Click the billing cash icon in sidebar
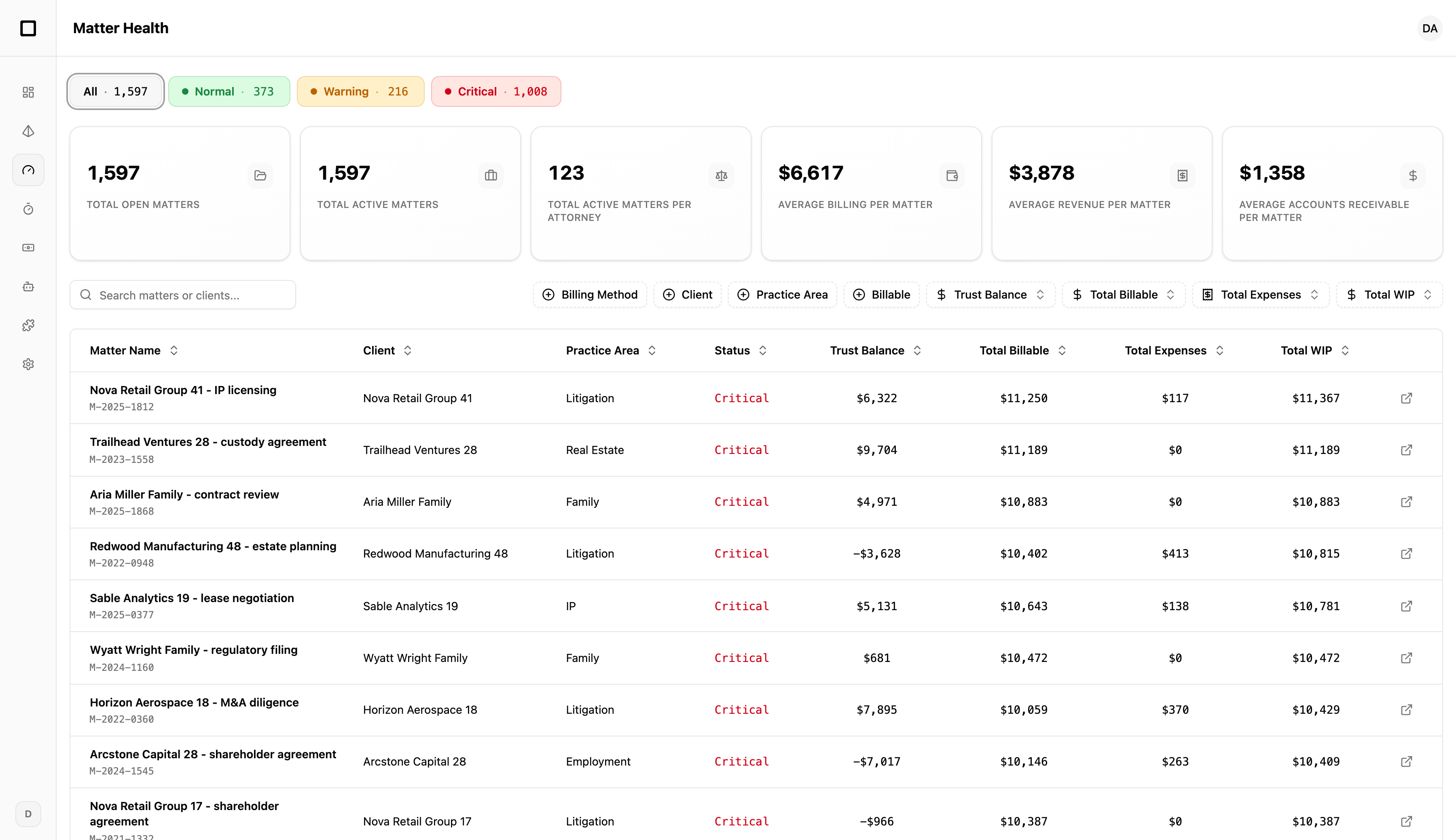 coord(28,248)
